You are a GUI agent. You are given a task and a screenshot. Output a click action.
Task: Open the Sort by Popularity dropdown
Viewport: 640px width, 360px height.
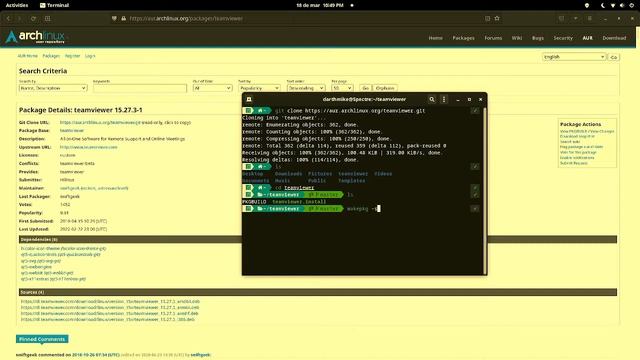pyautogui.click(x=259, y=88)
